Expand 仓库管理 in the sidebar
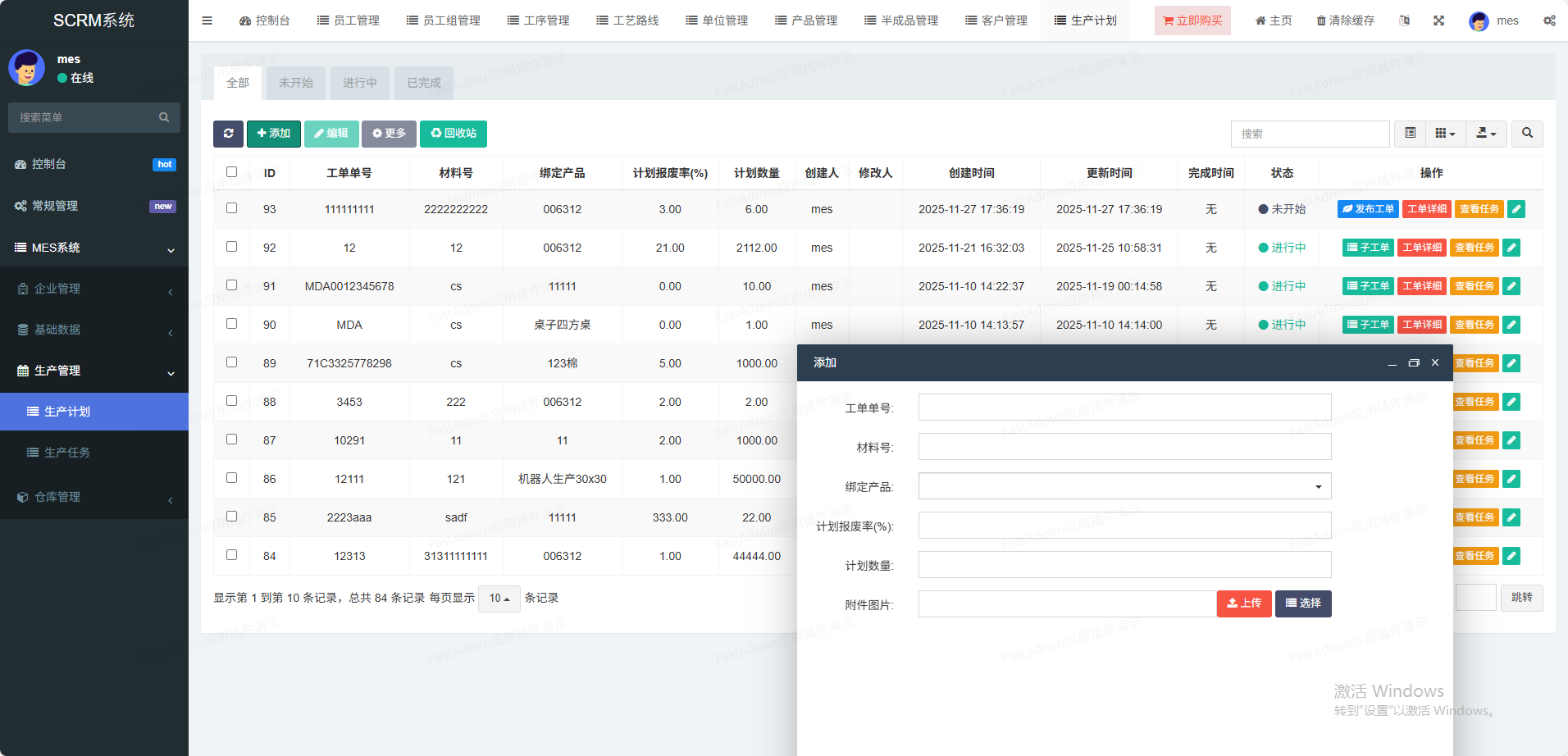The image size is (1568, 756). [94, 497]
